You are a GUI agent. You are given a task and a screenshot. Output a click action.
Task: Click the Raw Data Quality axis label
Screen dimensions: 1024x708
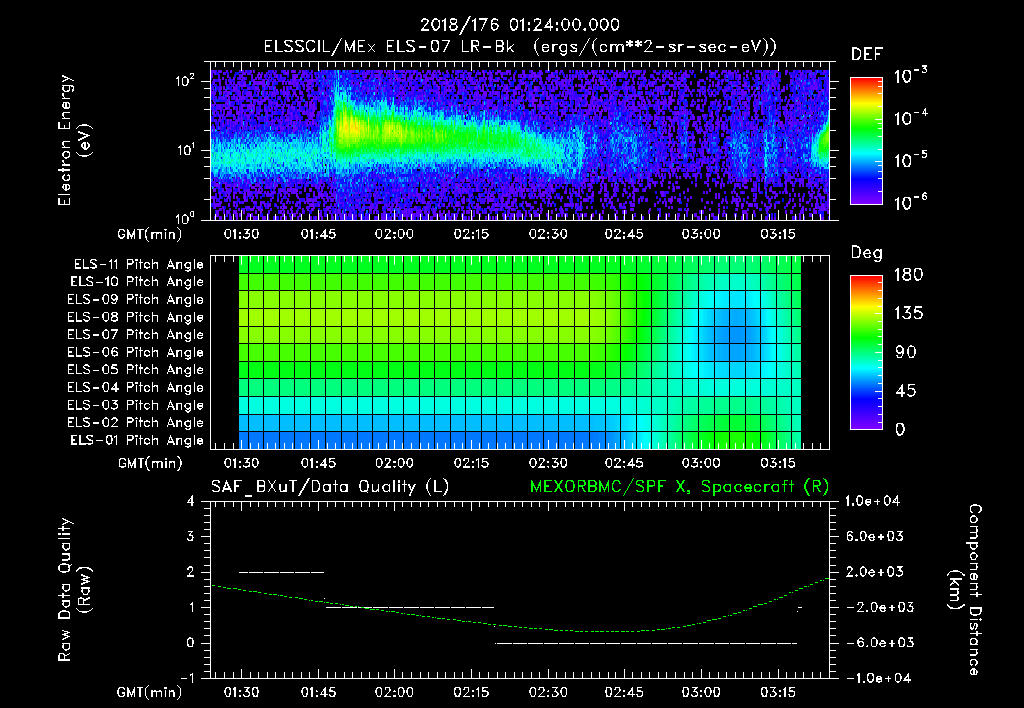[74, 589]
